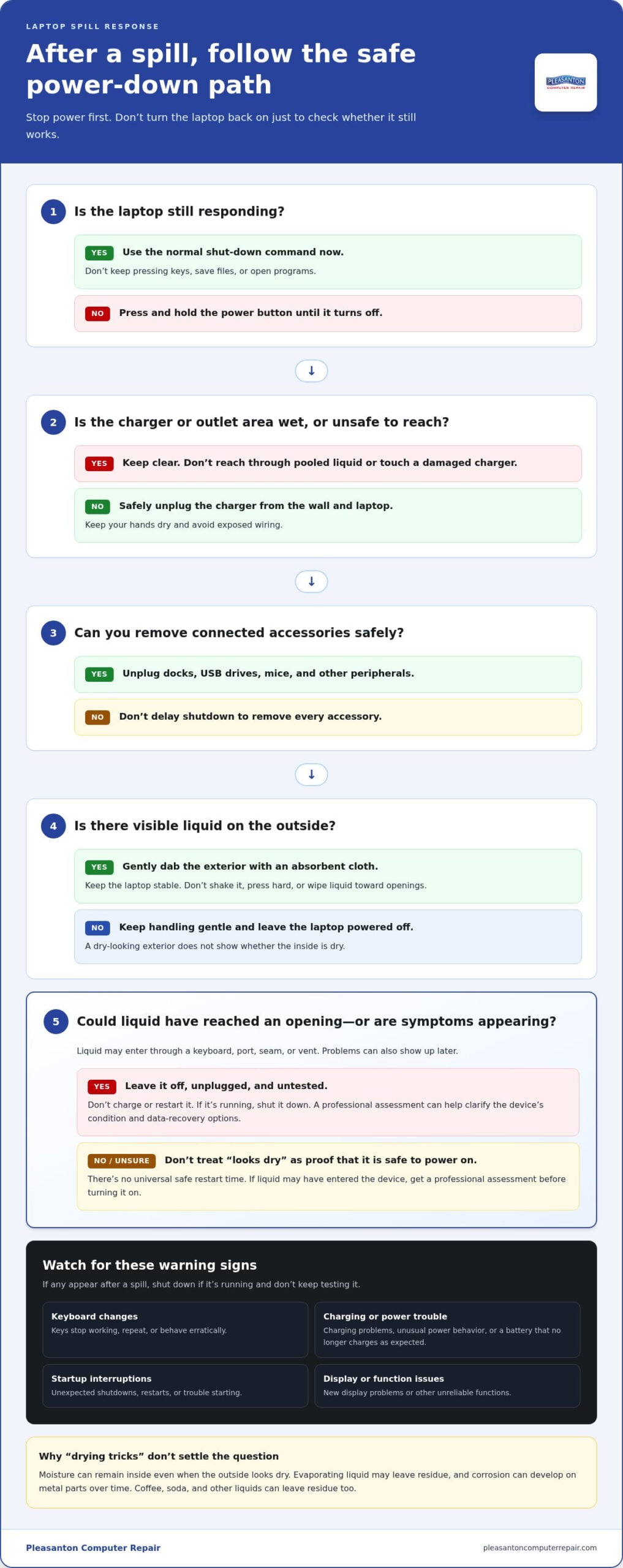Viewport: 623px width, 1568px height.
Task: Click the YES badge for unplugging docks
Action: 99,674
